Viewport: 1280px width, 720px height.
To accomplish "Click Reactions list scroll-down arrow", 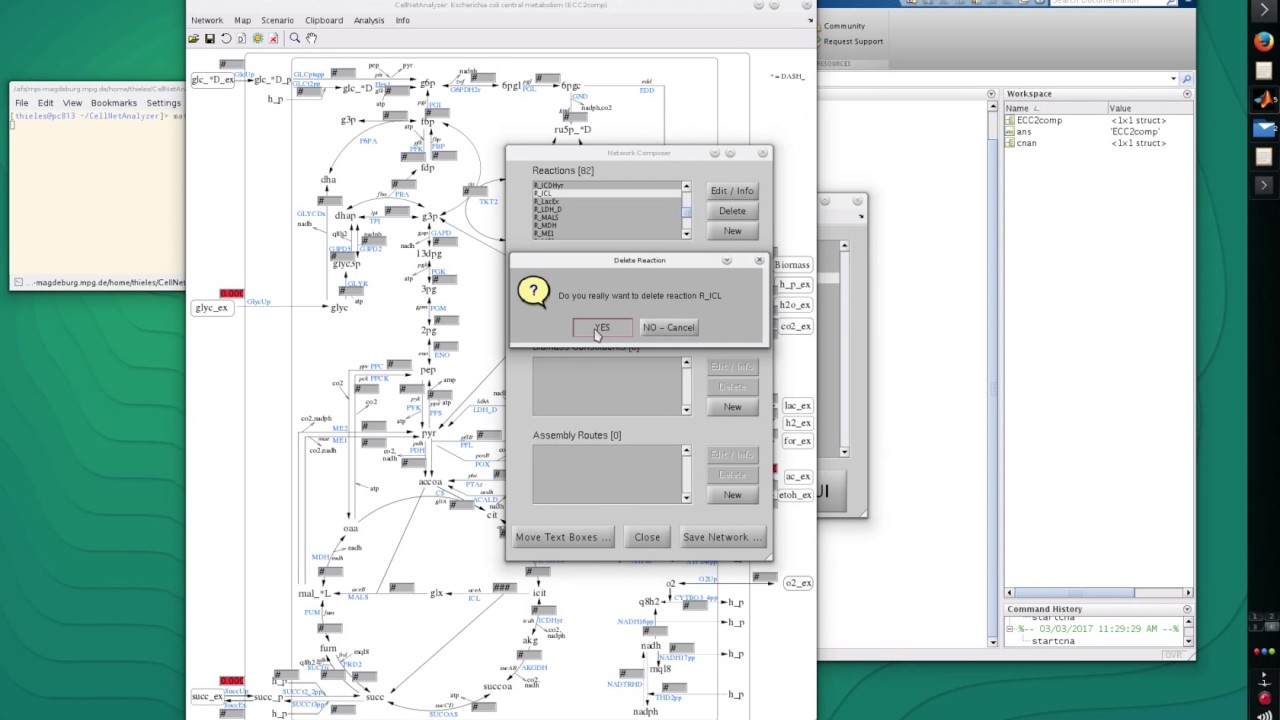I will click(686, 234).
